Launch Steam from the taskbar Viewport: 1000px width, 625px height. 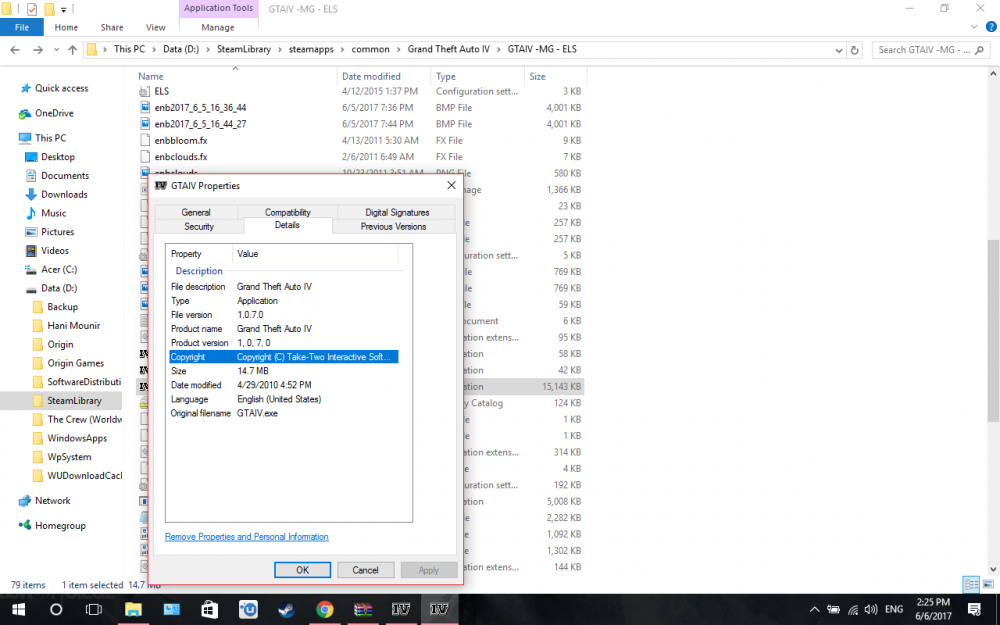click(x=286, y=610)
